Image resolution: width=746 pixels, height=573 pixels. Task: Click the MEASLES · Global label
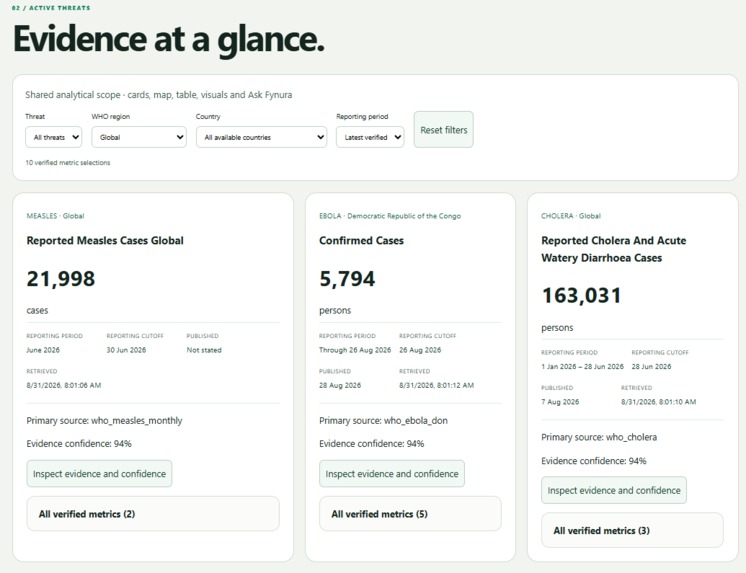55,216
